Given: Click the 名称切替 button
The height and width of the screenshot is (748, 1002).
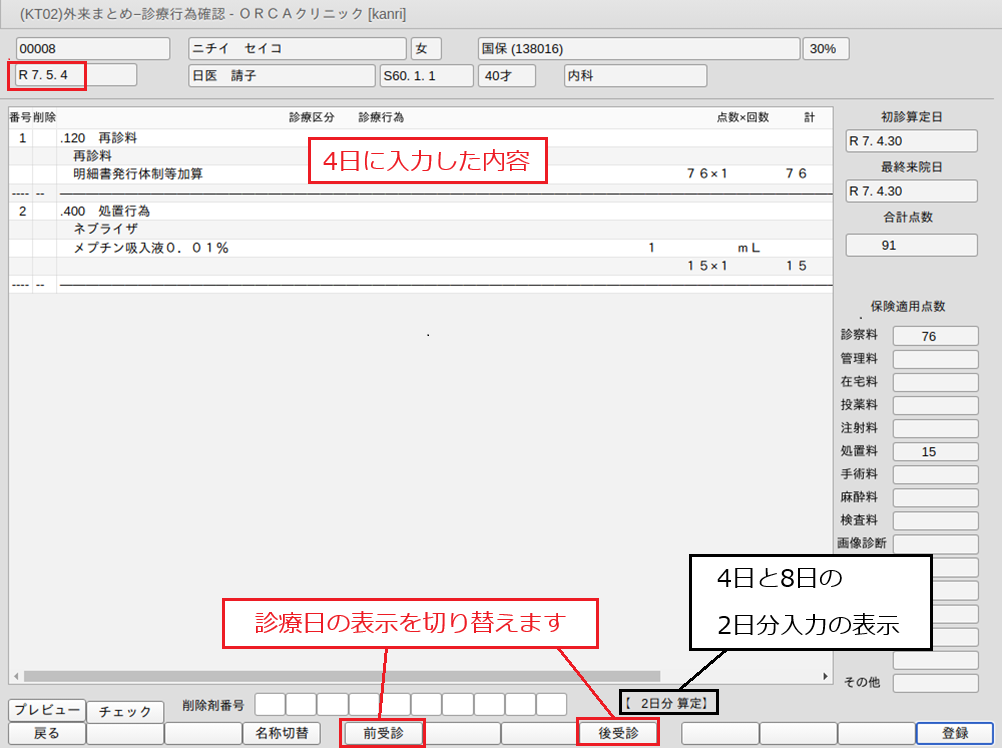Looking at the screenshot, I should tap(281, 733).
